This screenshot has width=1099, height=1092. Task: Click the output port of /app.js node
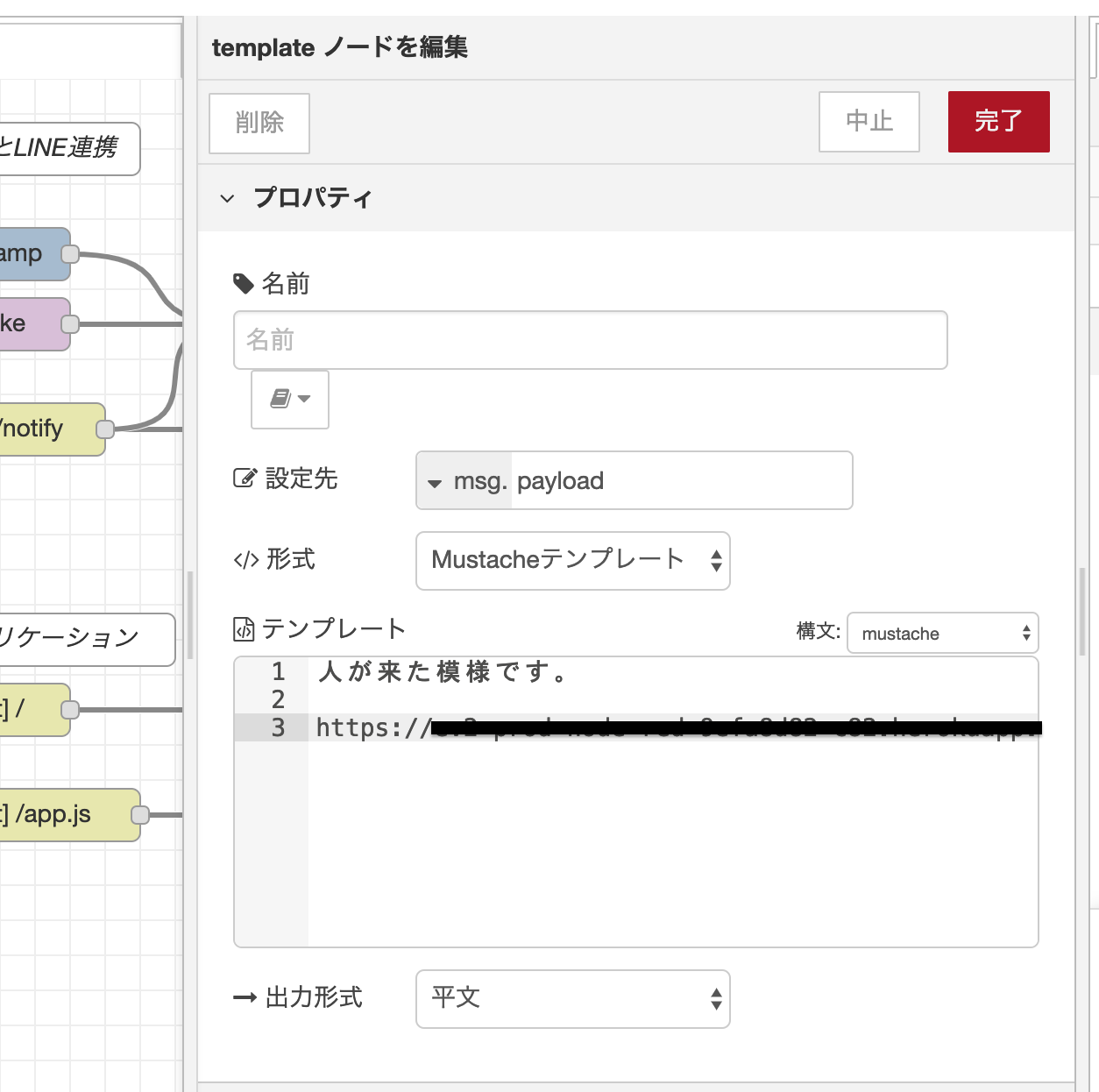140,815
